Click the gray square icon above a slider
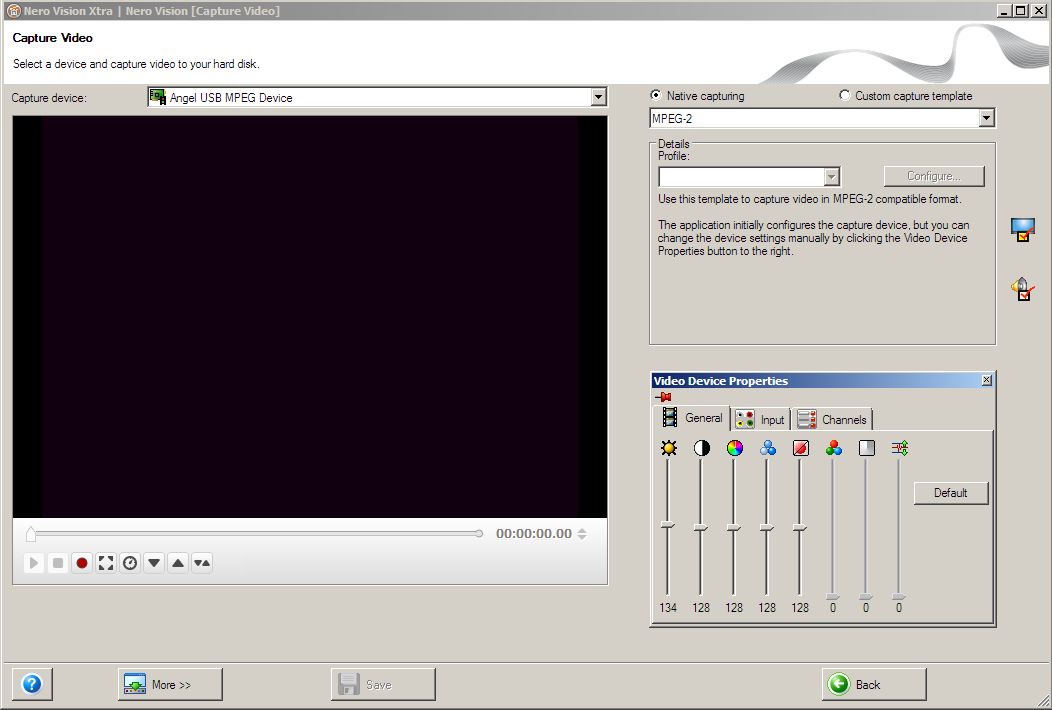Viewport: 1052px width, 710px height. click(867, 448)
